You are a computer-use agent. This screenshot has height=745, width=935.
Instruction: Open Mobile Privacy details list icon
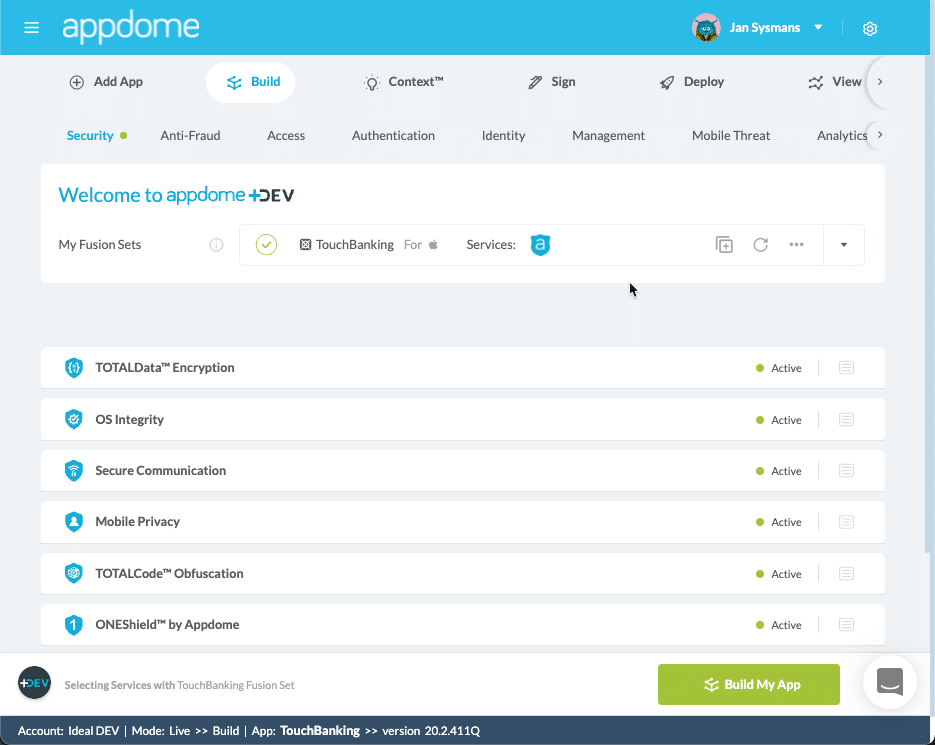tap(846, 522)
